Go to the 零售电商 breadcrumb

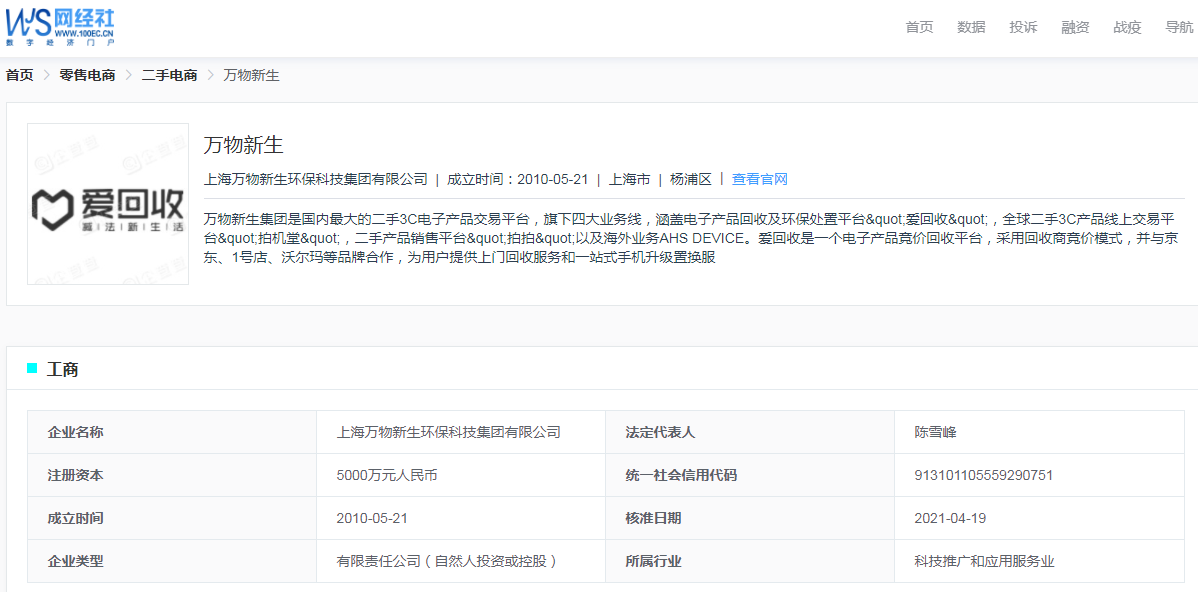[x=88, y=75]
